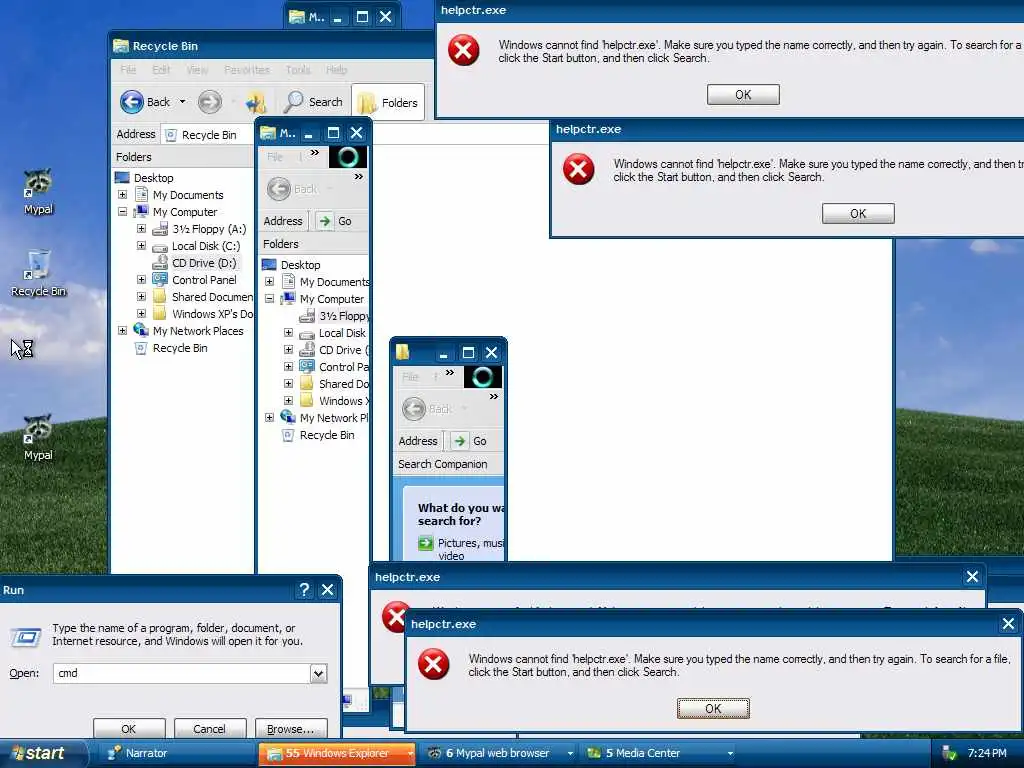
Task: Open the Help menu in Recycle Bin window
Action: (336, 69)
